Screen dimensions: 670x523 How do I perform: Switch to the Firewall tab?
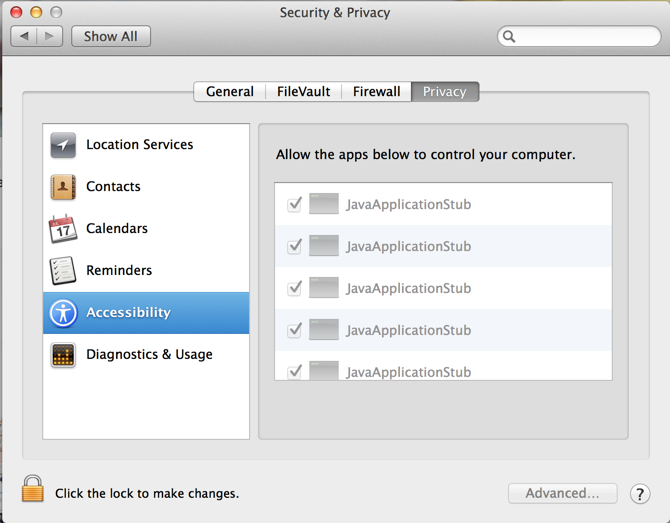(x=377, y=91)
